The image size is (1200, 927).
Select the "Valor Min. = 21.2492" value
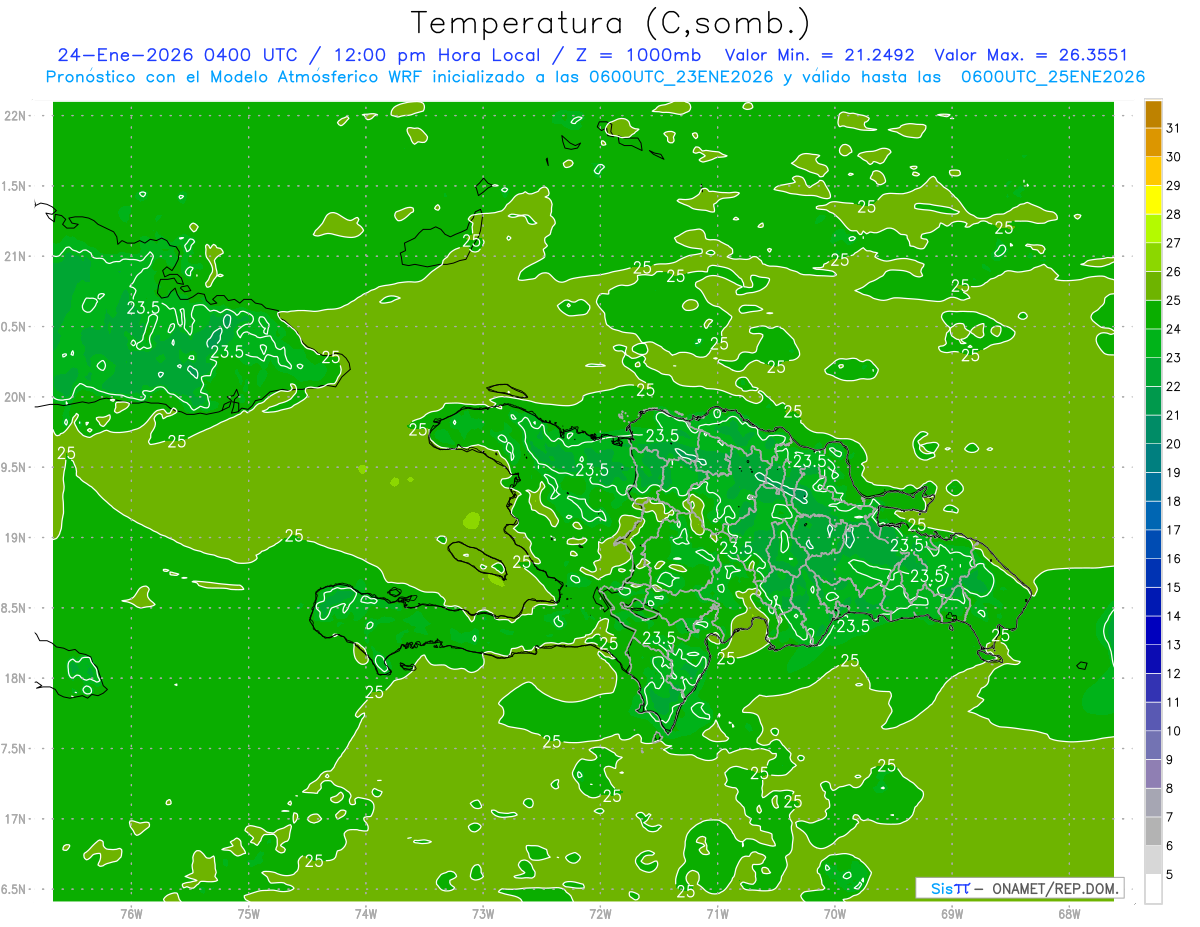coord(821,55)
